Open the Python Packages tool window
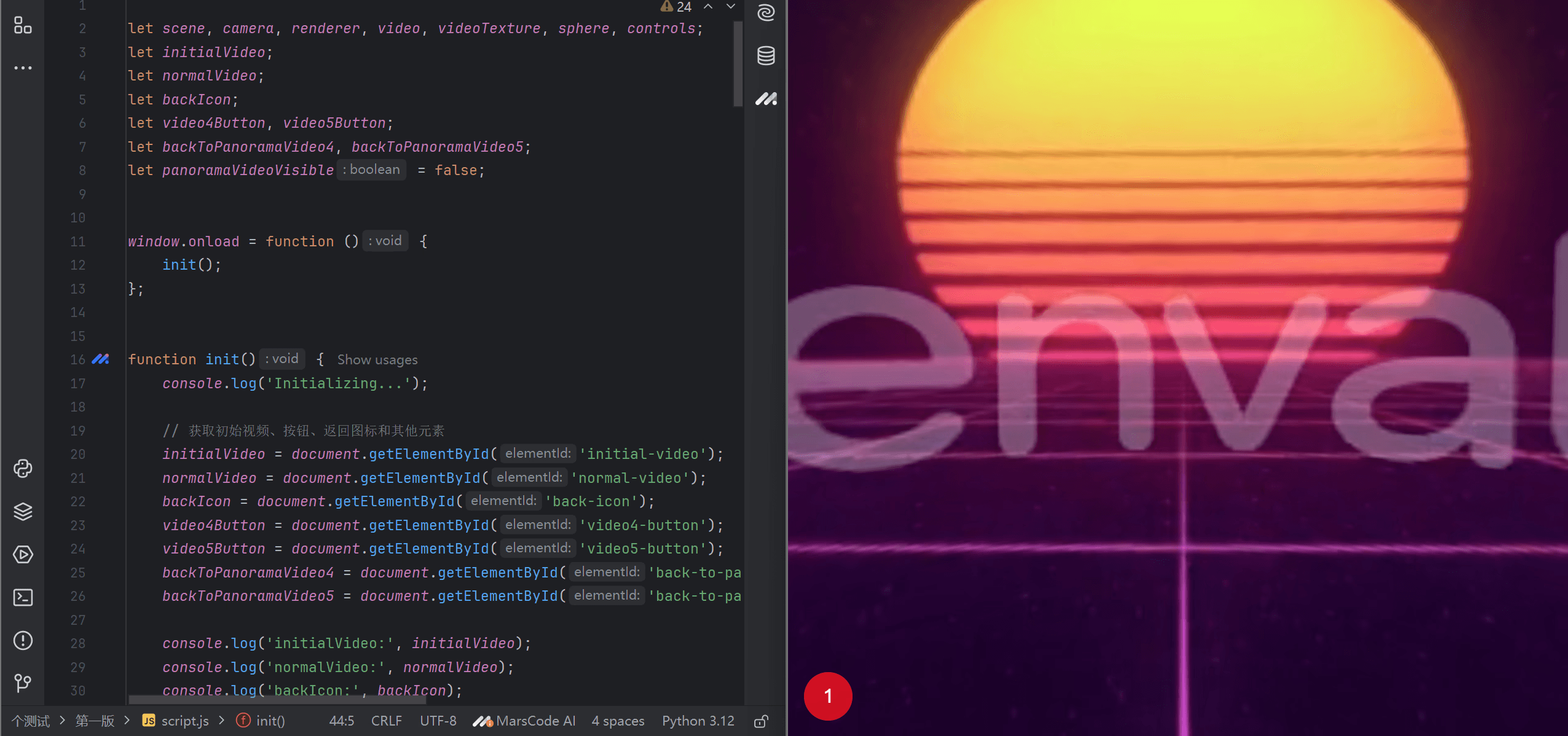Image resolution: width=1568 pixels, height=736 pixels. point(23,469)
